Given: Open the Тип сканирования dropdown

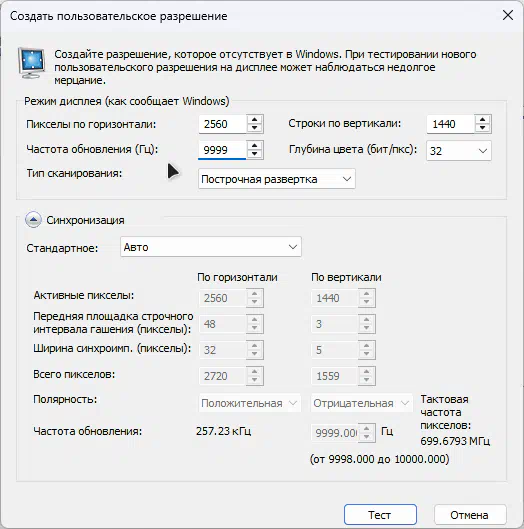Looking at the screenshot, I should pos(277,179).
